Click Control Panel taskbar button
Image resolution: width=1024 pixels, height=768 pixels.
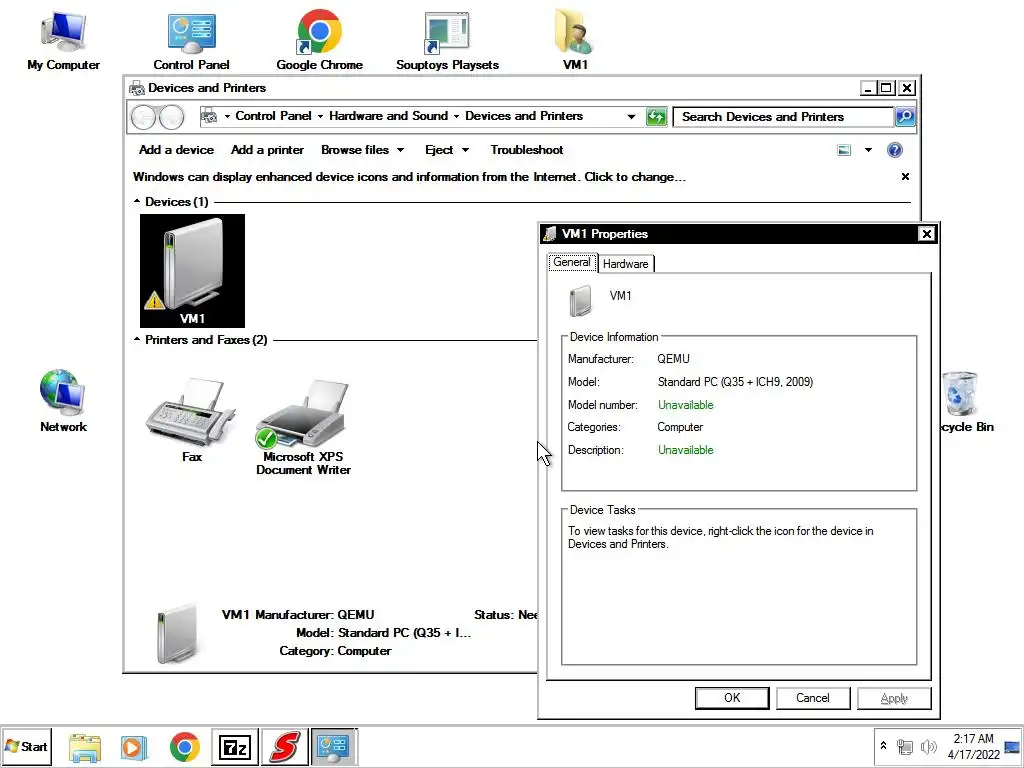[334, 746]
